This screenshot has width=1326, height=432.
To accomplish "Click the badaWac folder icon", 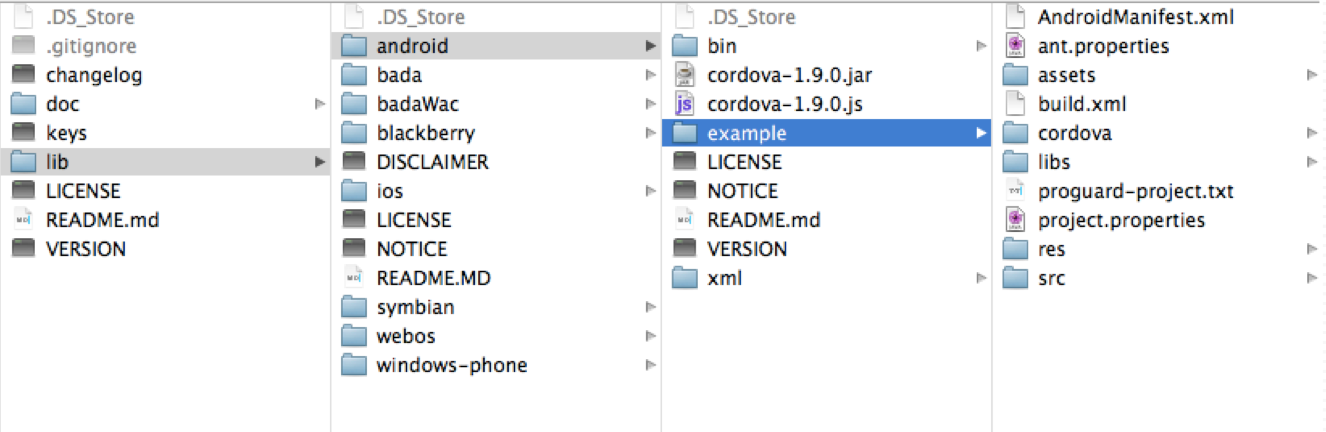I will pos(354,104).
